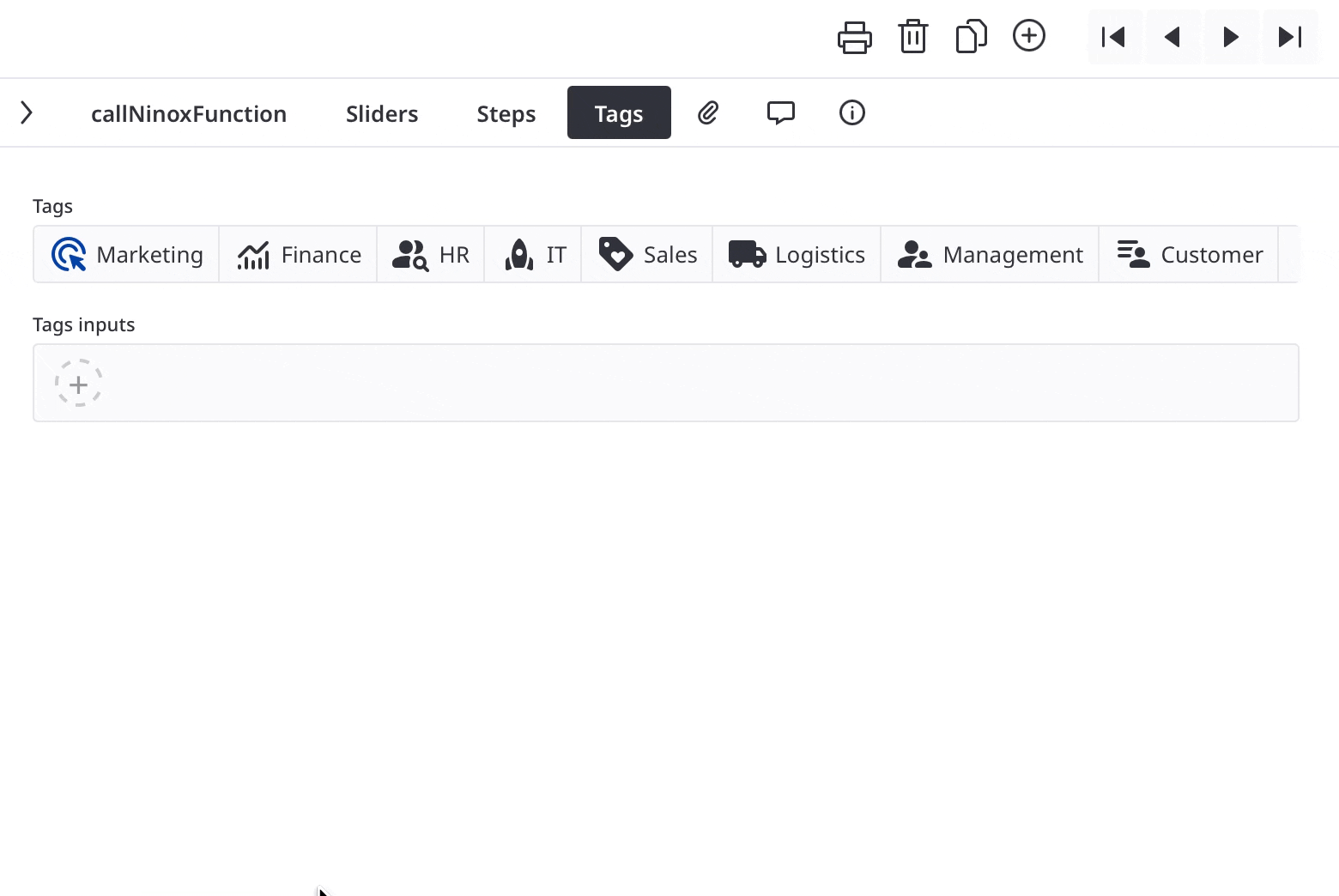This screenshot has height=896, width=1339.
Task: Toggle the IT tag
Action: pyautogui.click(x=533, y=254)
